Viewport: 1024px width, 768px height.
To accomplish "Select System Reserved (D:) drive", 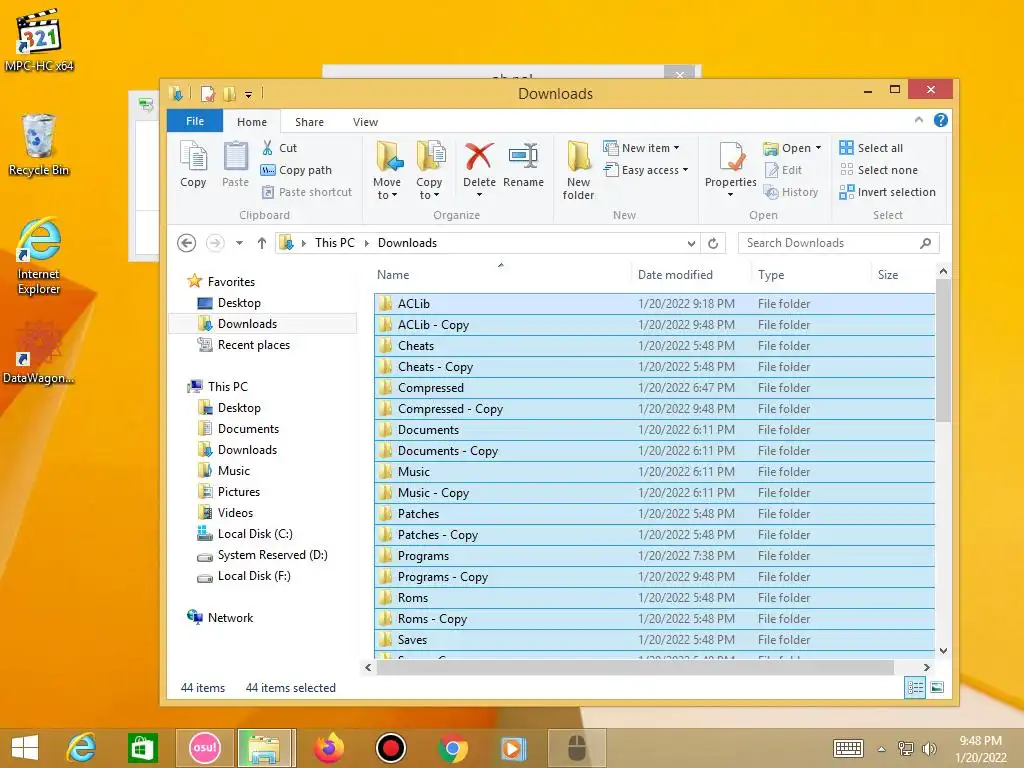I will (272, 555).
